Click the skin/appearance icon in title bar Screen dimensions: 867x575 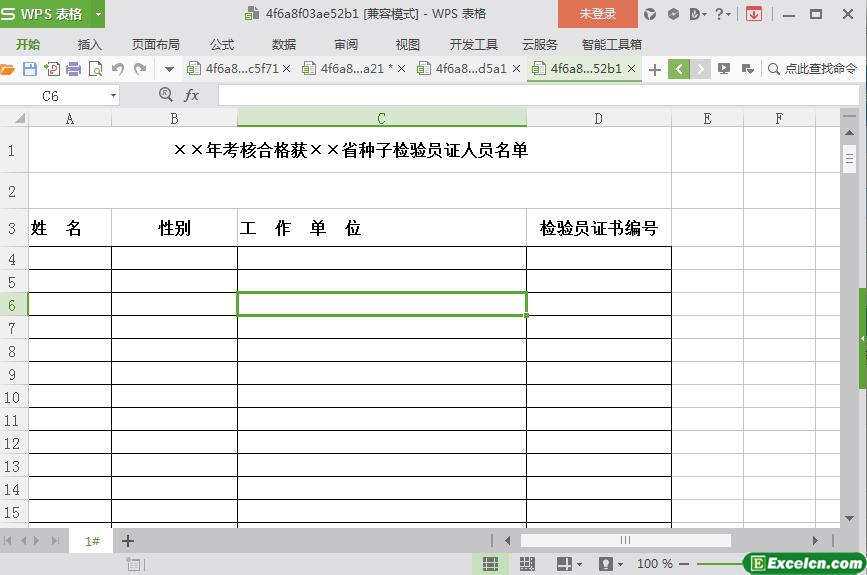(x=650, y=14)
